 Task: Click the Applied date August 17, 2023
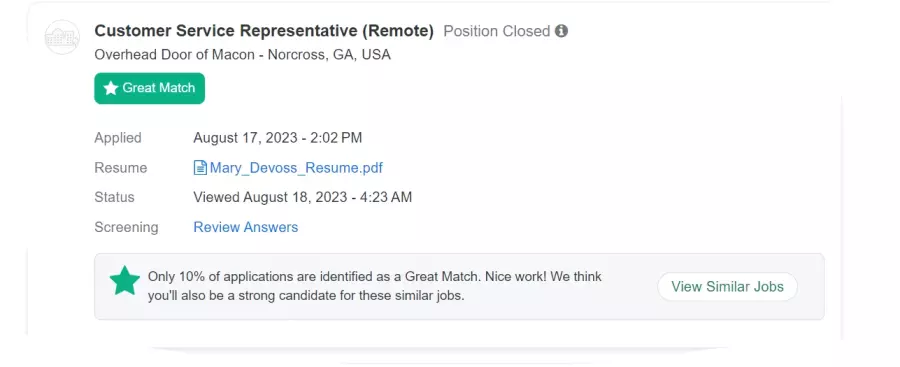[278, 138]
